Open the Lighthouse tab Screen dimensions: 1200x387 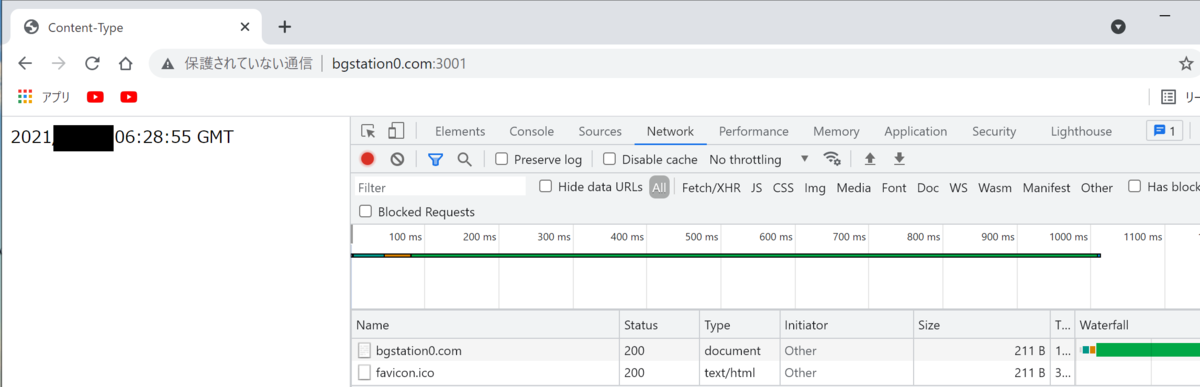click(1081, 131)
